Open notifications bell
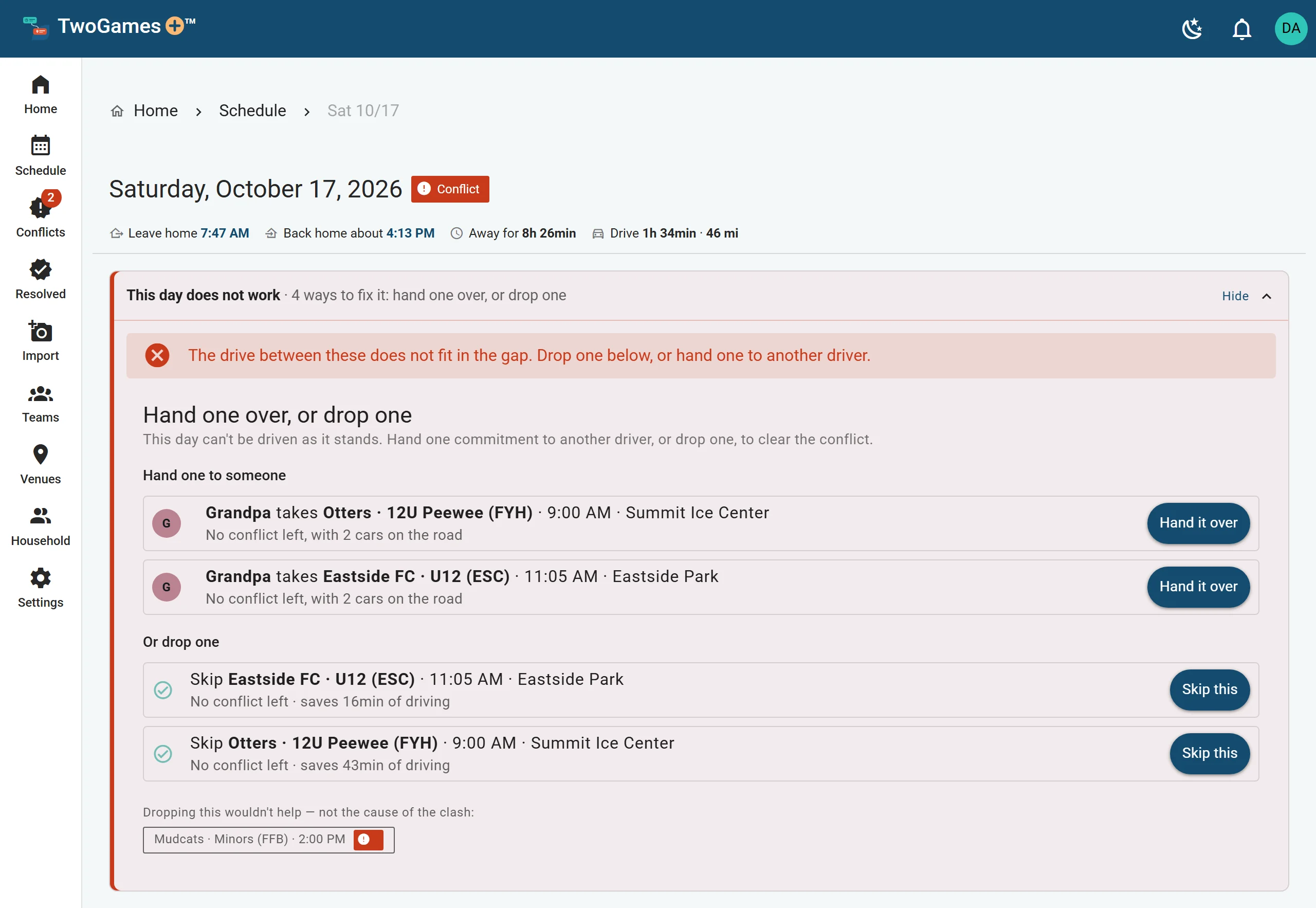Viewport: 1316px width, 908px height. [1241, 28]
